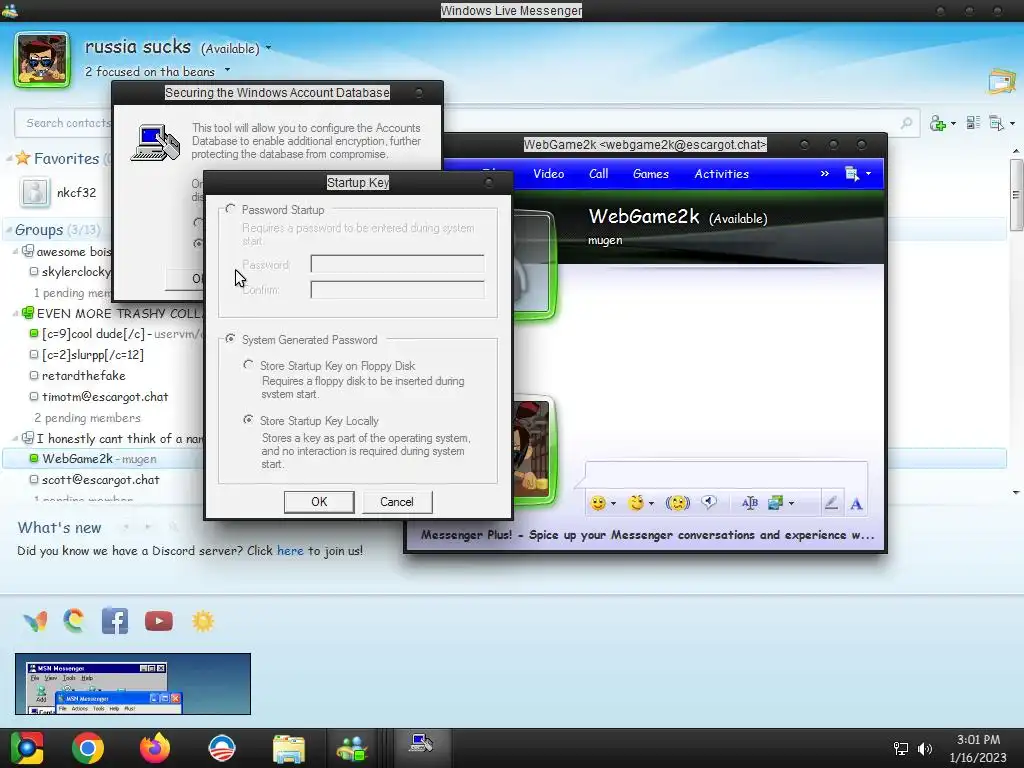This screenshot has height=768, width=1024.
Task: Click the Syskey computer icon on taskbar
Action: tap(421, 743)
